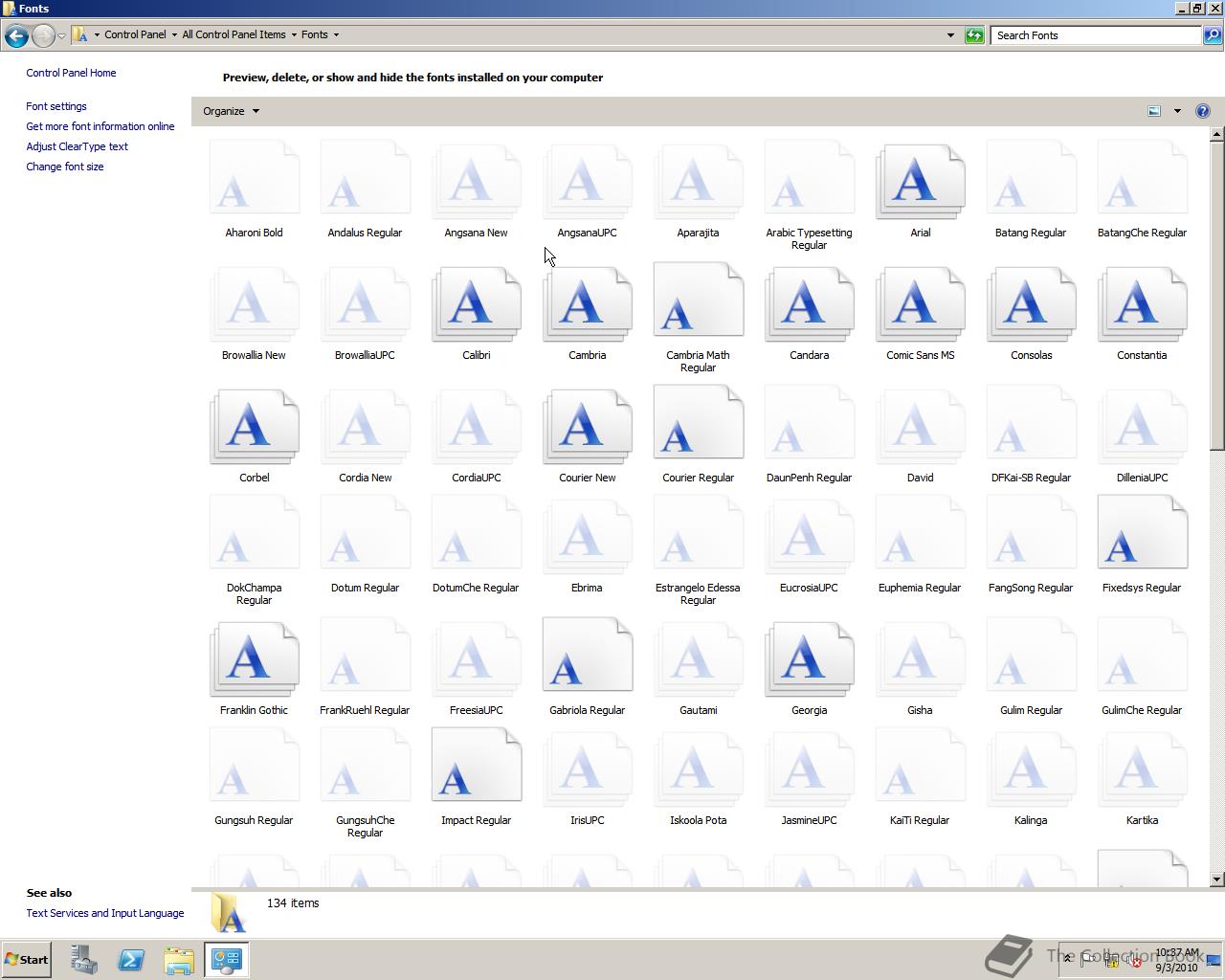Screen dimensions: 1225x980
Task: Select the Courier New font icon
Action: click(587, 425)
